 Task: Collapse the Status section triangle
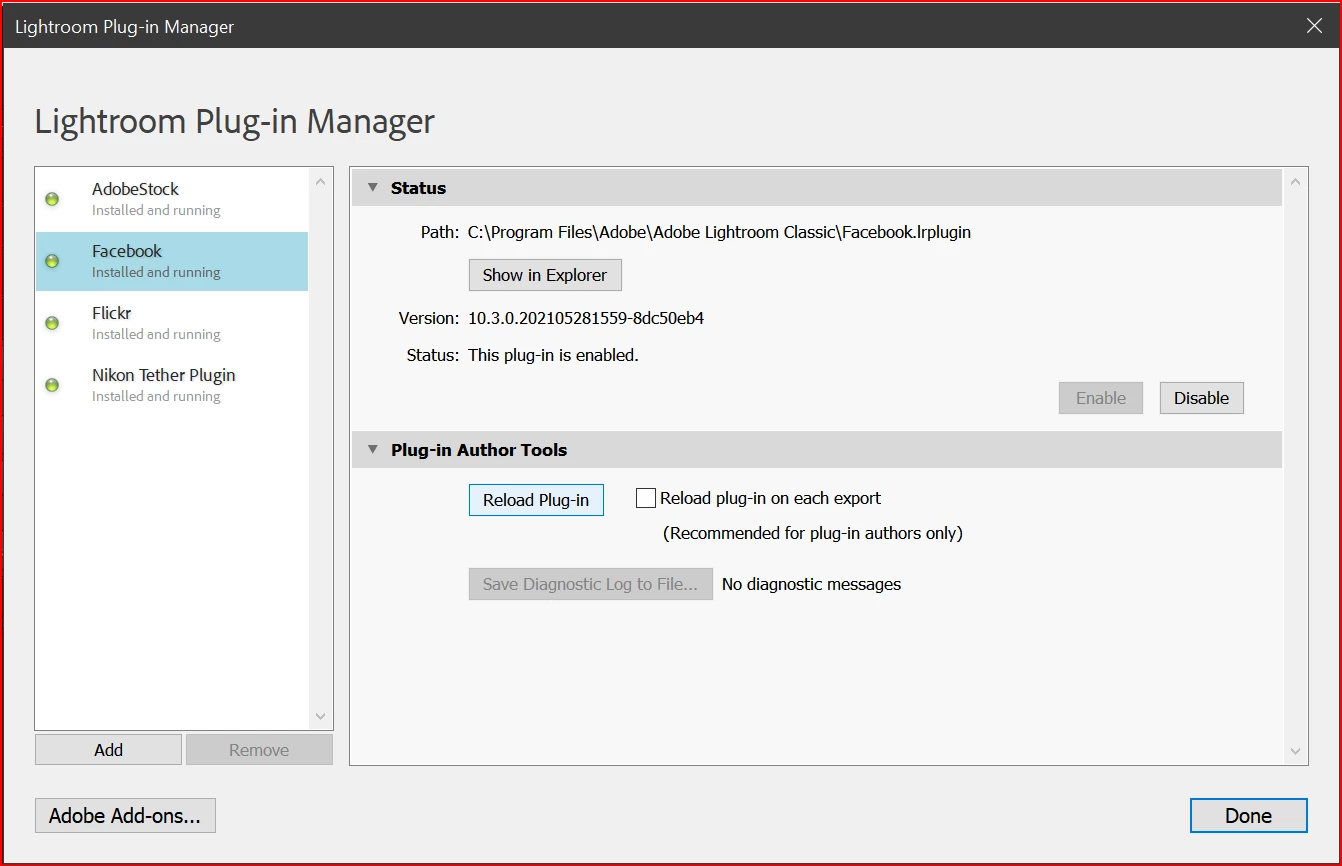[373, 187]
